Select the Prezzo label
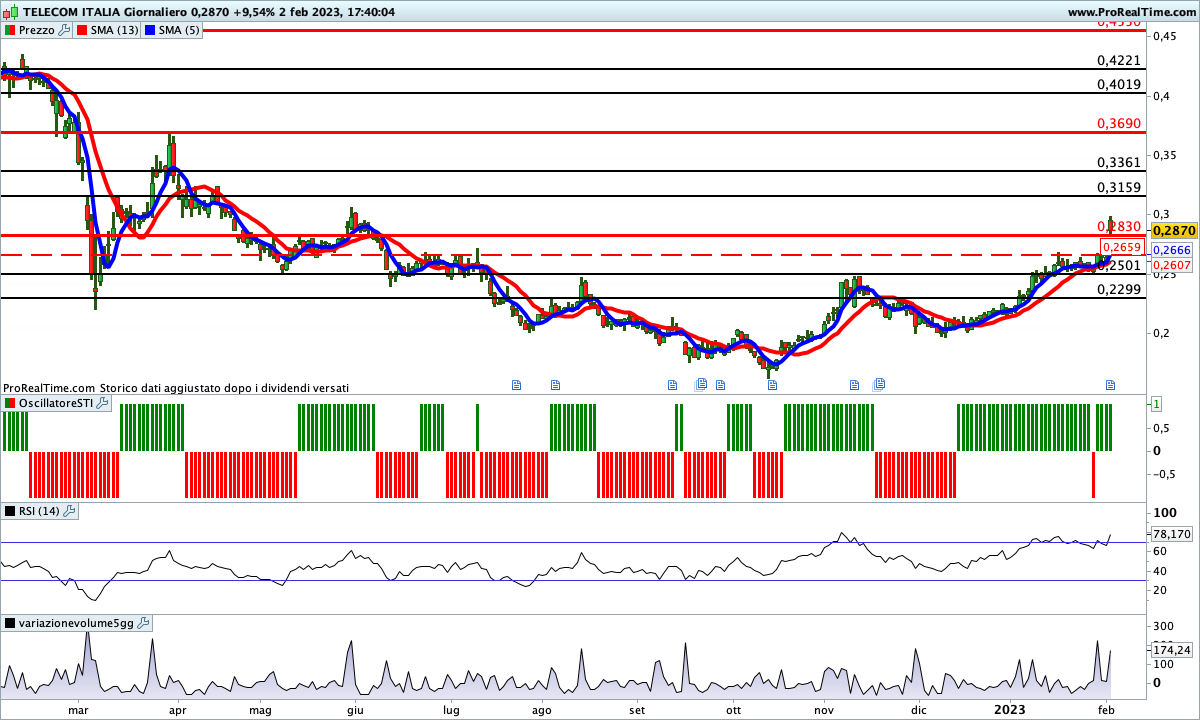This screenshot has width=1200, height=720. (37, 30)
